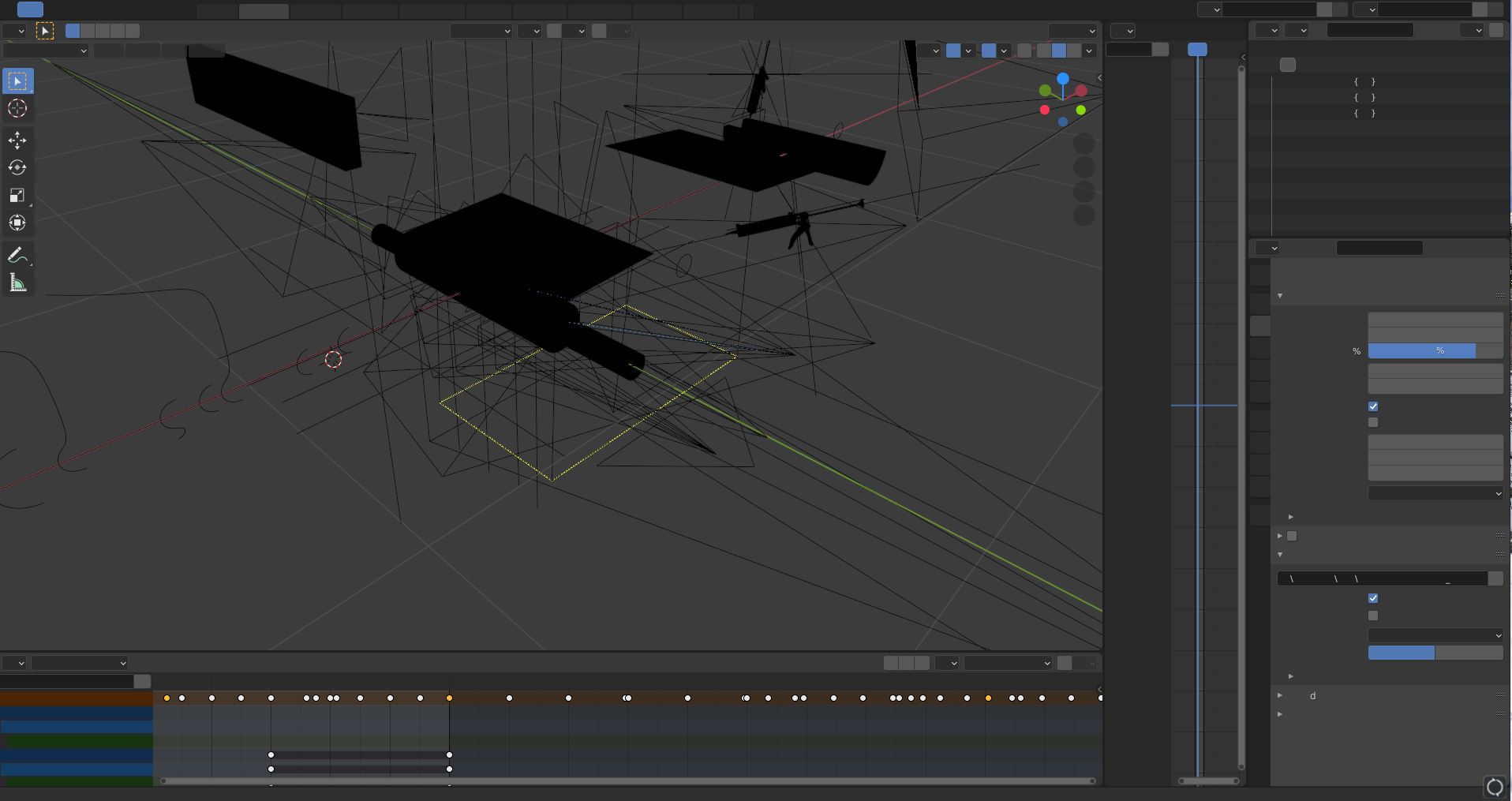Click the bright green axis ball on navigation gizmo

(x=1080, y=110)
